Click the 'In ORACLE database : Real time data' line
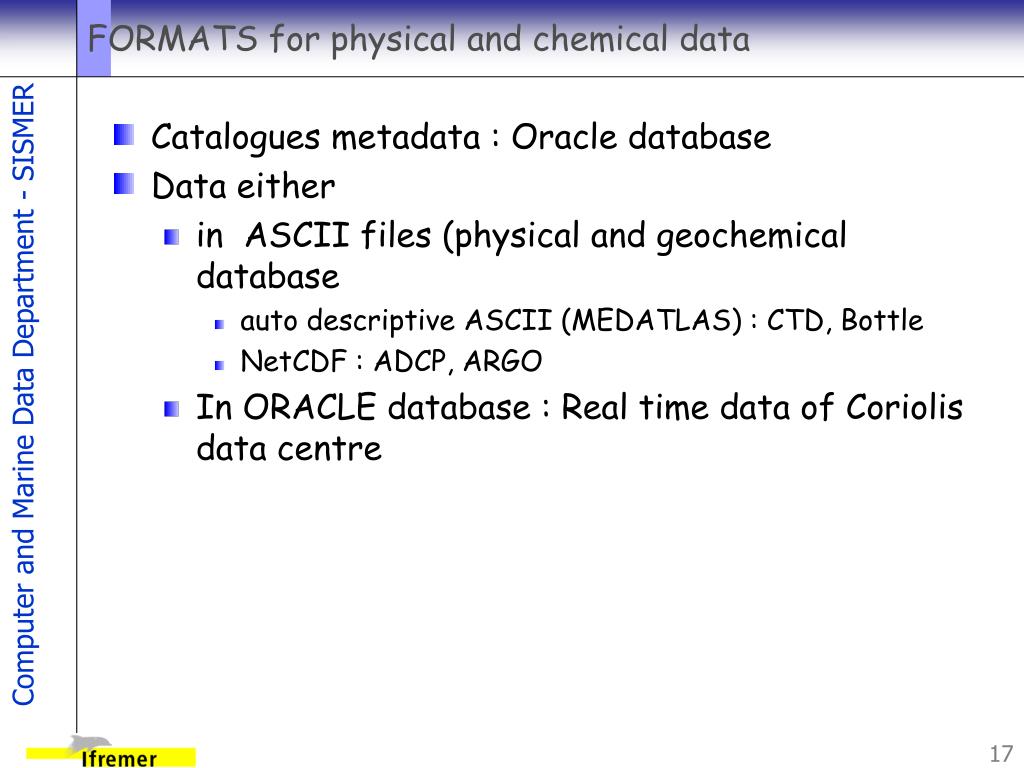The height and width of the screenshot is (768, 1024). coord(579,407)
